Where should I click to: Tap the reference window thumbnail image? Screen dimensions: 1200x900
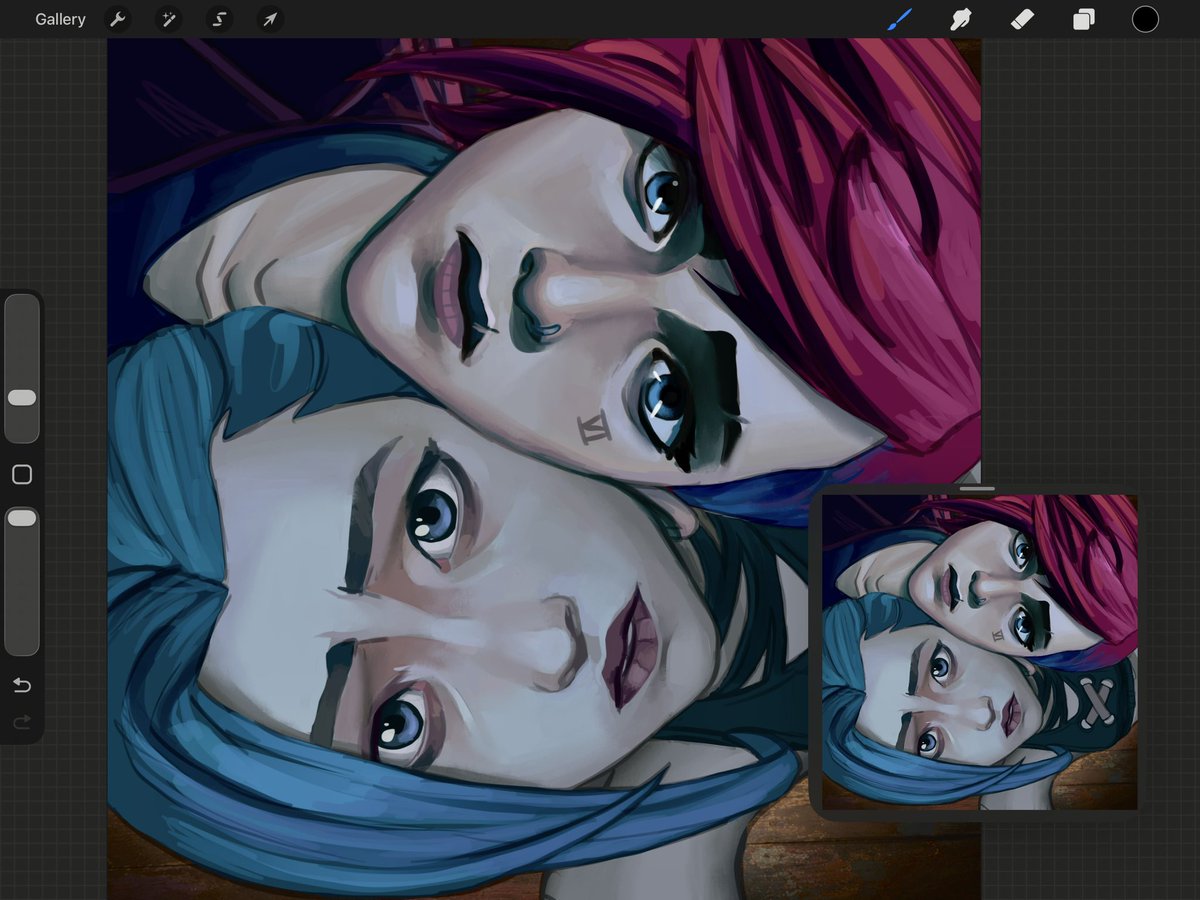[980, 652]
